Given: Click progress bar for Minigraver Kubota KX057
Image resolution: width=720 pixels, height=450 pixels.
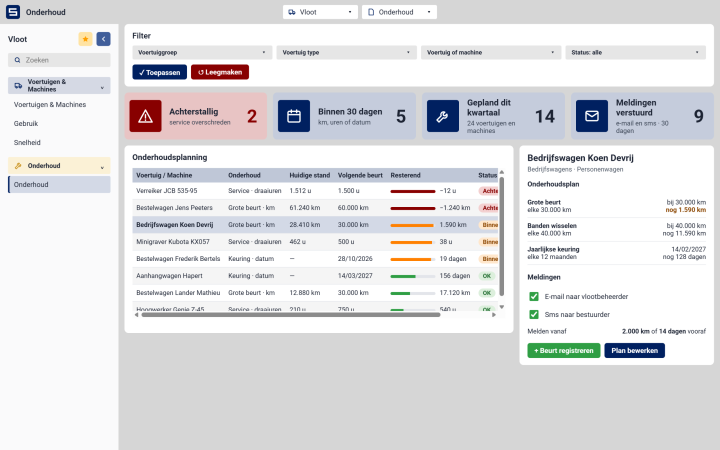Looking at the screenshot, I should click(412, 242).
